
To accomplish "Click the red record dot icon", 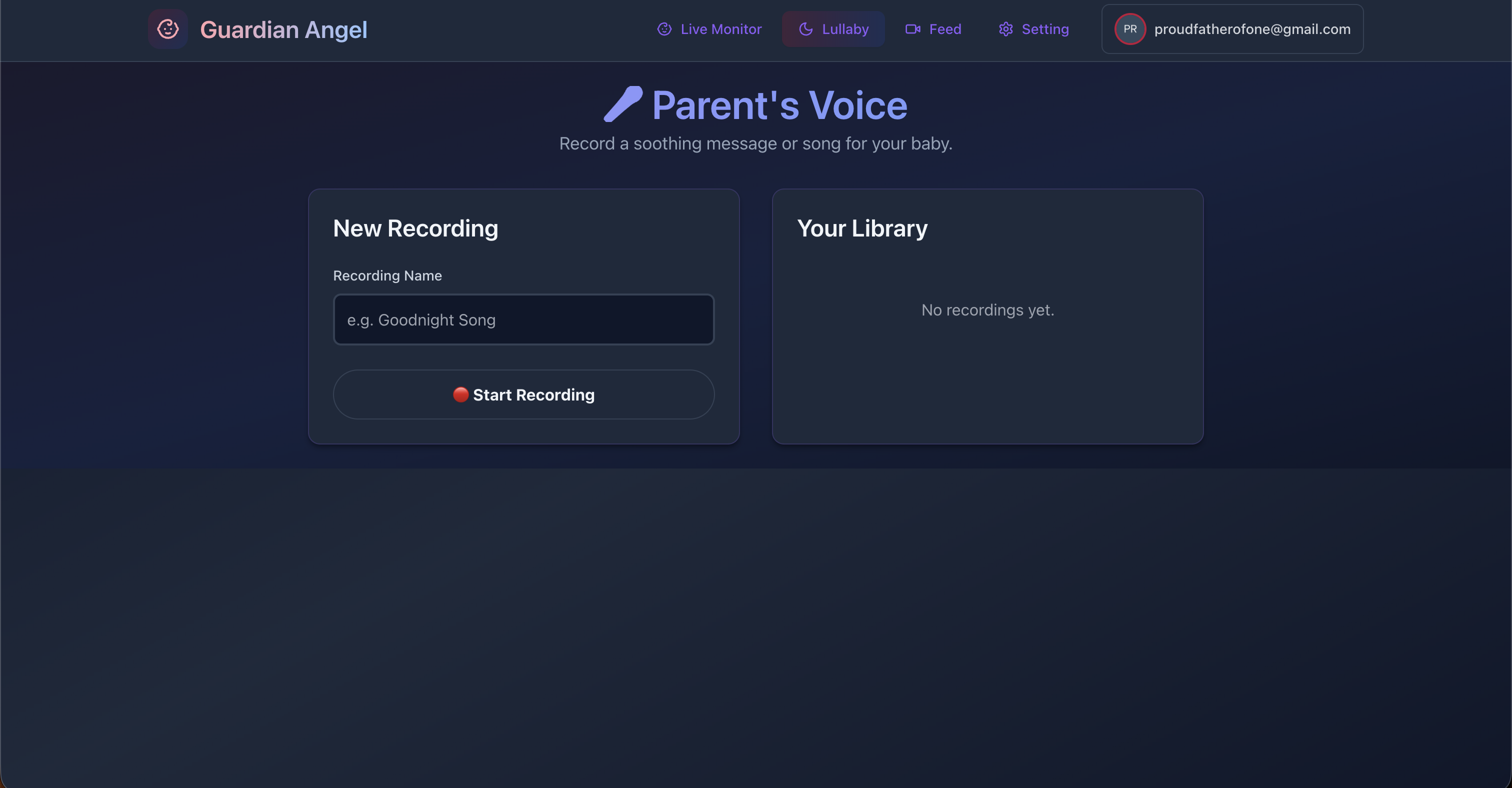I will click(x=461, y=395).
